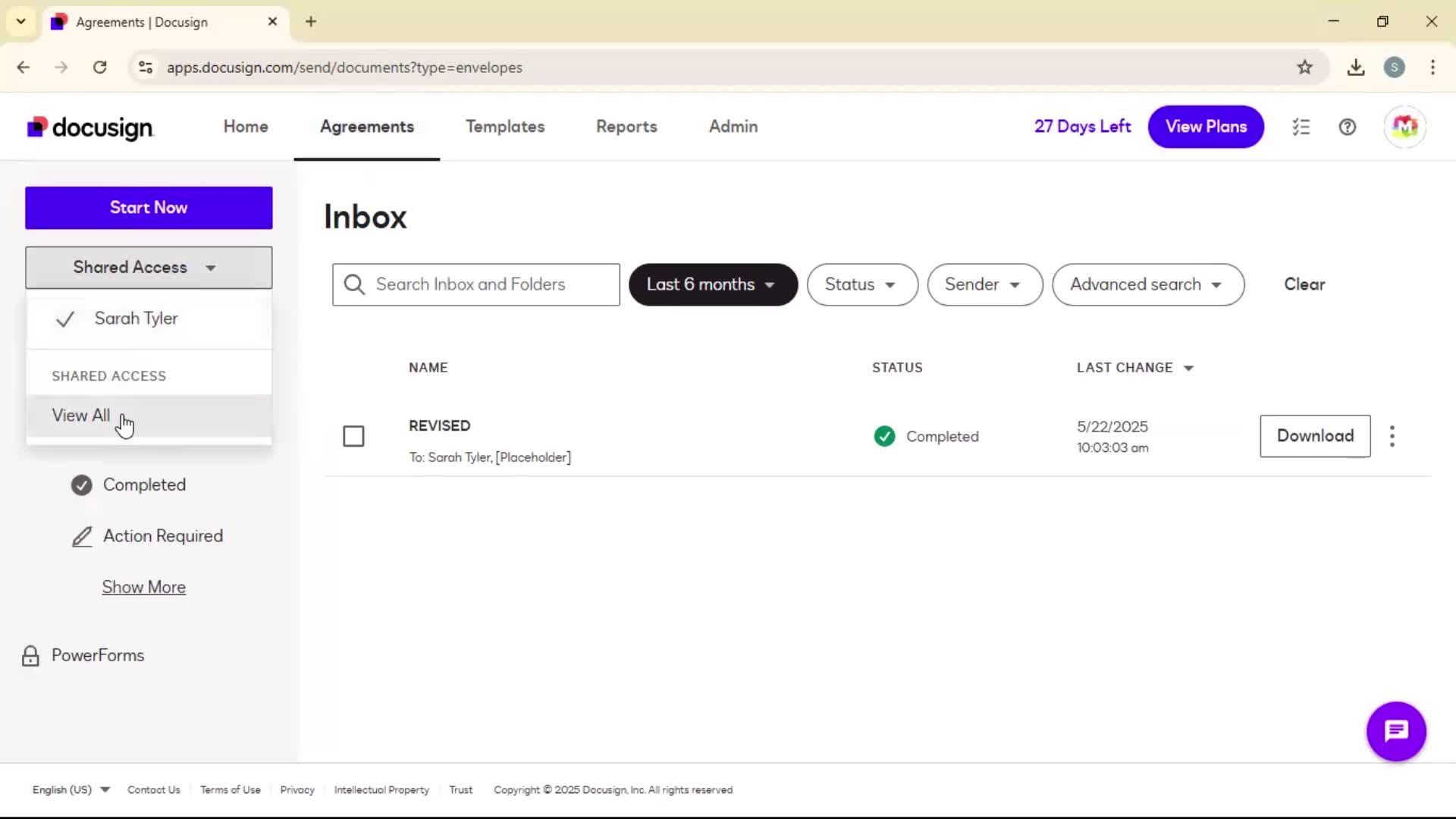1456x819 pixels.
Task: Open the Status filter dropdown
Action: pos(861,284)
